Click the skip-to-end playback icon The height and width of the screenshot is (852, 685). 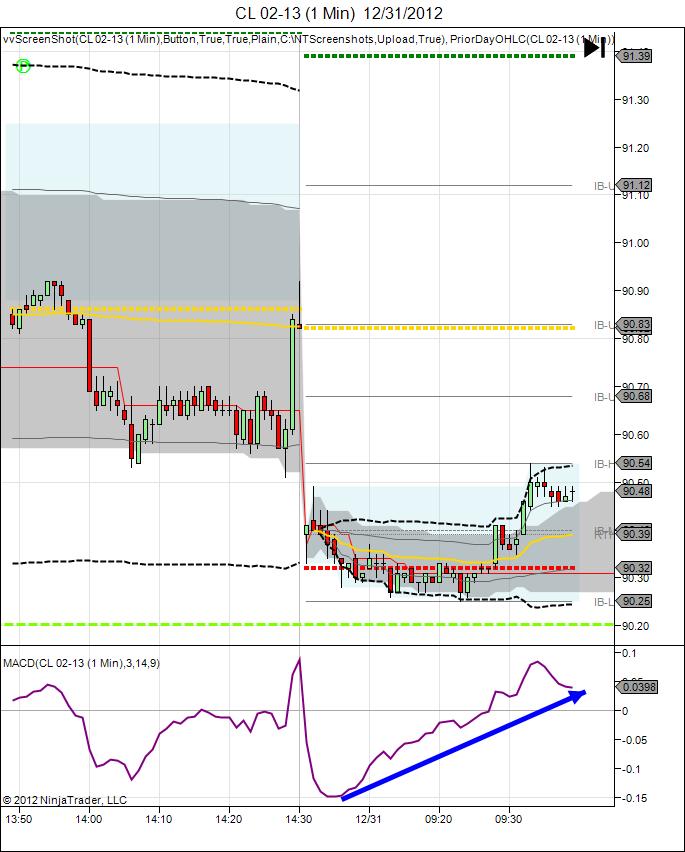coord(594,48)
